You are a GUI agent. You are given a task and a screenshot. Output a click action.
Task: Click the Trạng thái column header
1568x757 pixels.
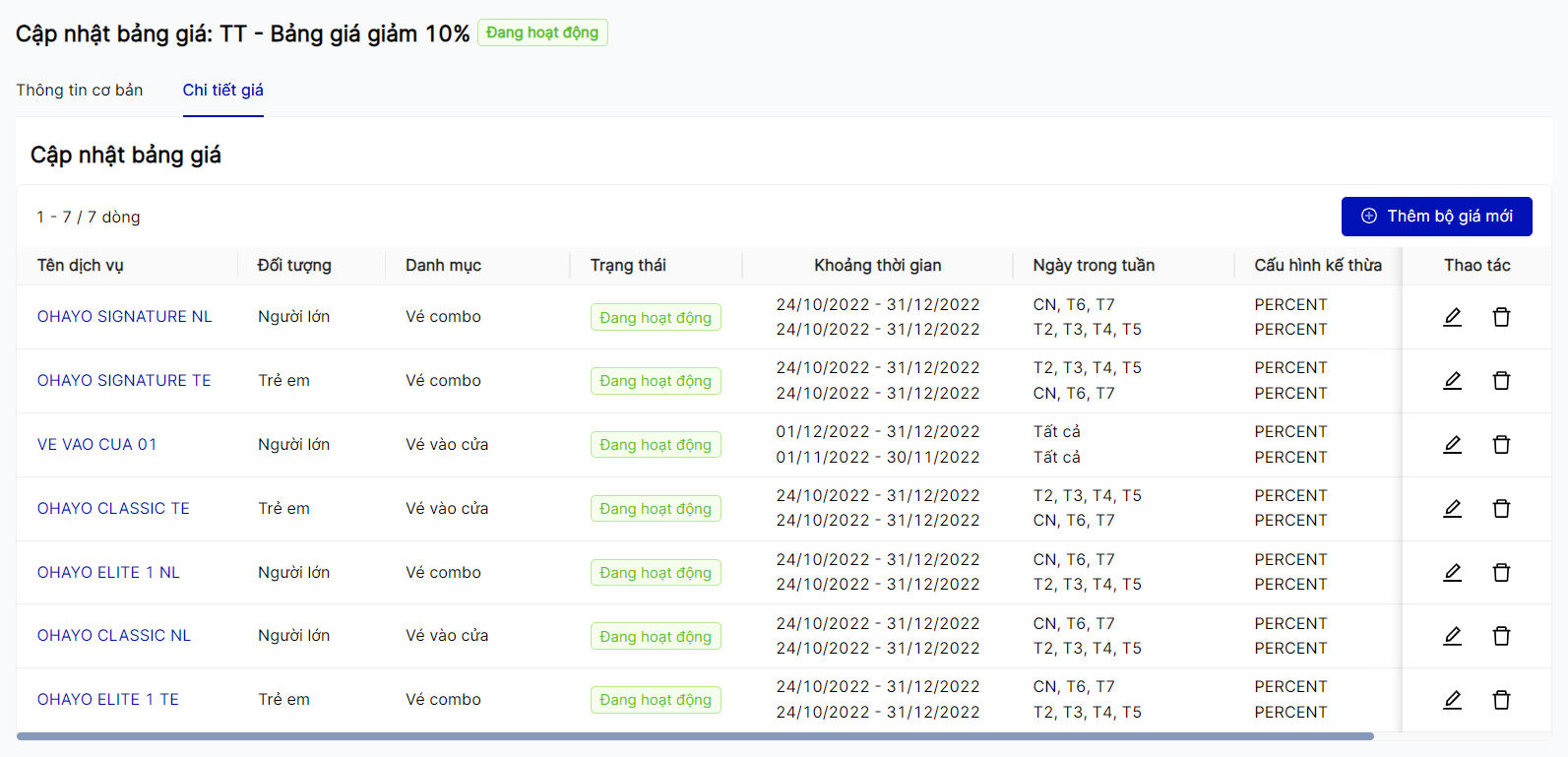click(628, 266)
